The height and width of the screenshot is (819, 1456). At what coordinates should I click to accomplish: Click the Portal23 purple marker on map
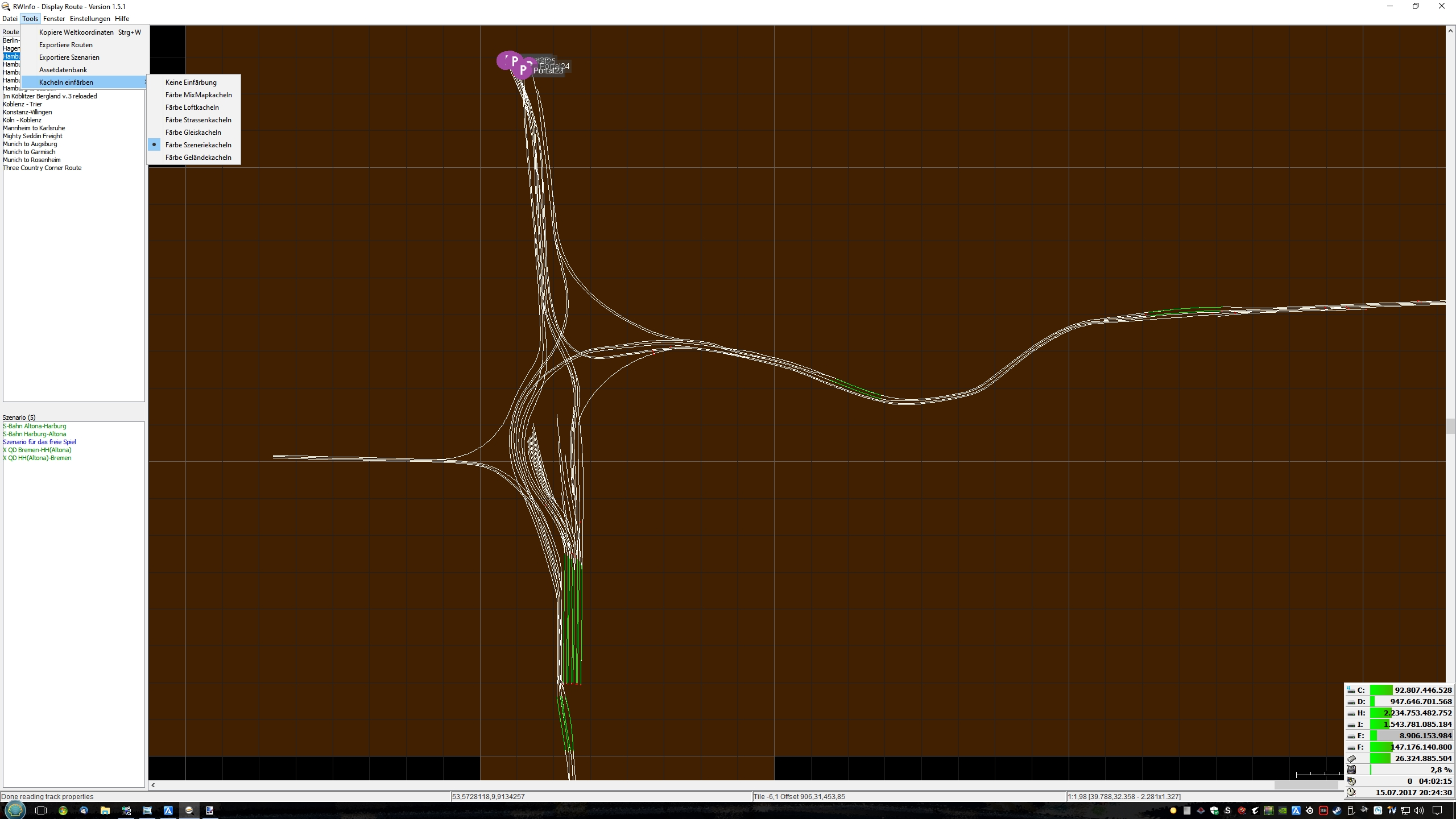tap(522, 71)
